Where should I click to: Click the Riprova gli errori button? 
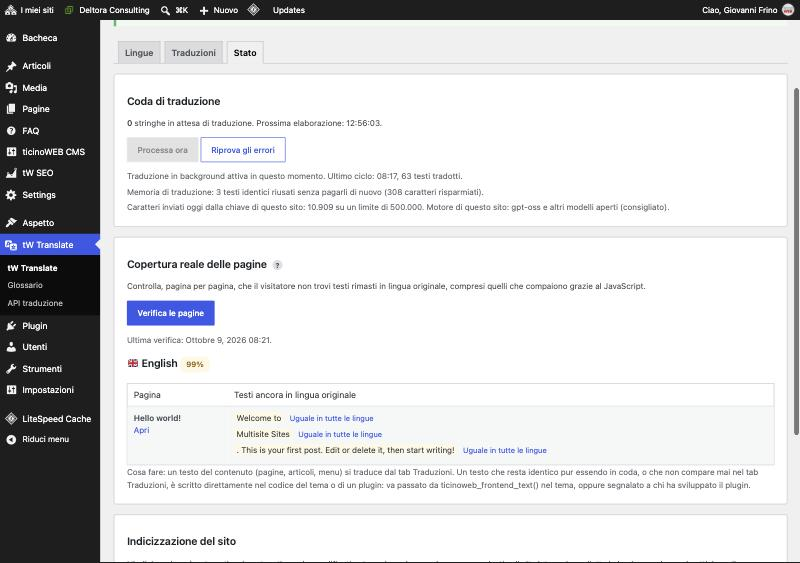243,150
